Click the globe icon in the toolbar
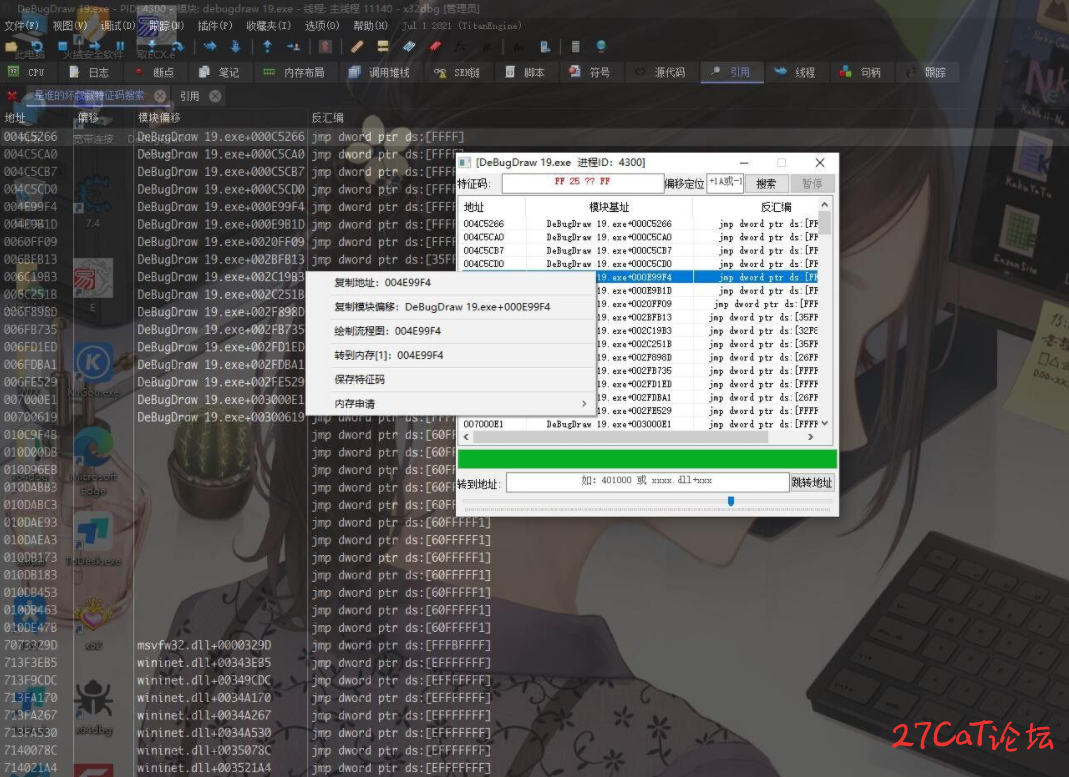The image size is (1069, 777). (601, 46)
